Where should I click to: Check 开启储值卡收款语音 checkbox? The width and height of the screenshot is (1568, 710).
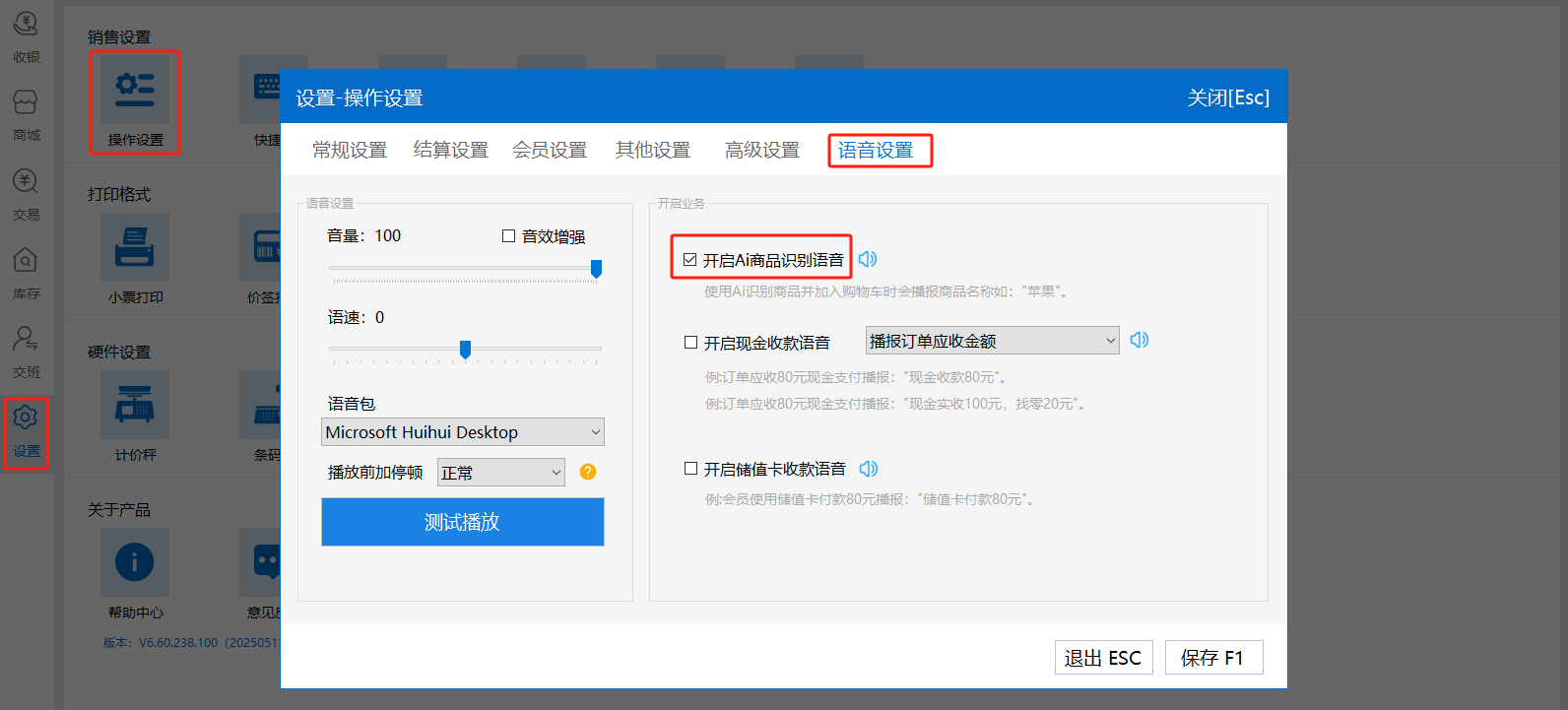point(690,469)
